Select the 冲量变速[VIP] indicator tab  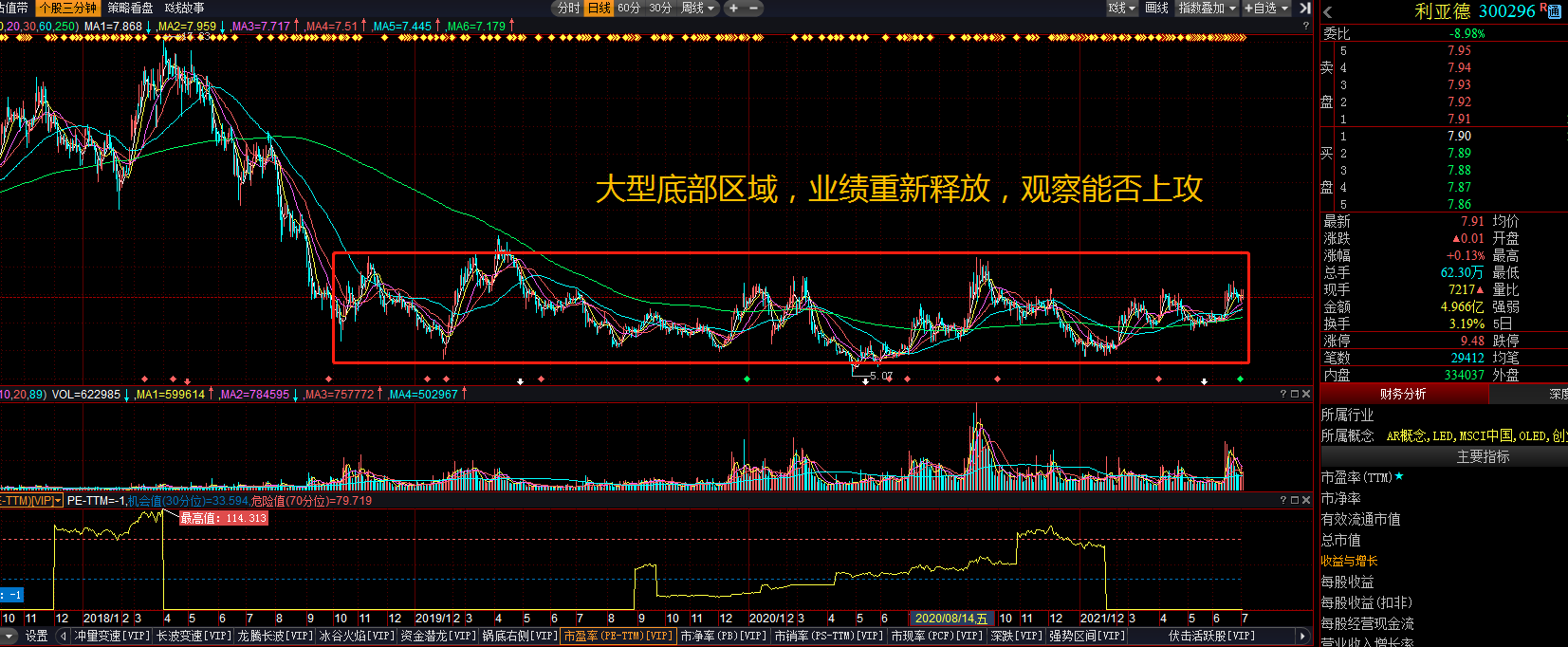112,636
